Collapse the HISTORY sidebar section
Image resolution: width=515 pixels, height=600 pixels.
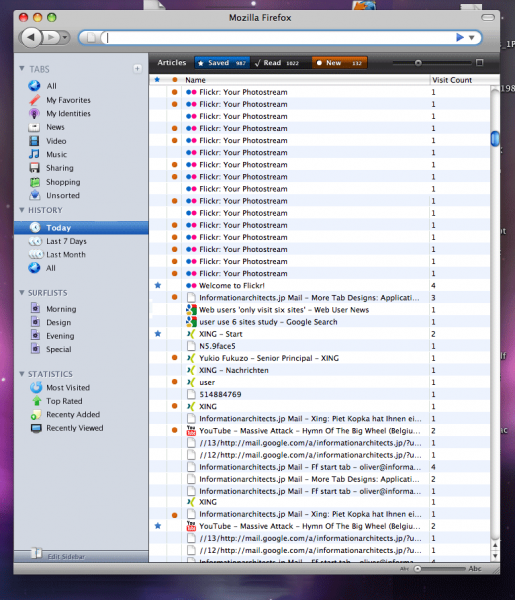[22, 210]
